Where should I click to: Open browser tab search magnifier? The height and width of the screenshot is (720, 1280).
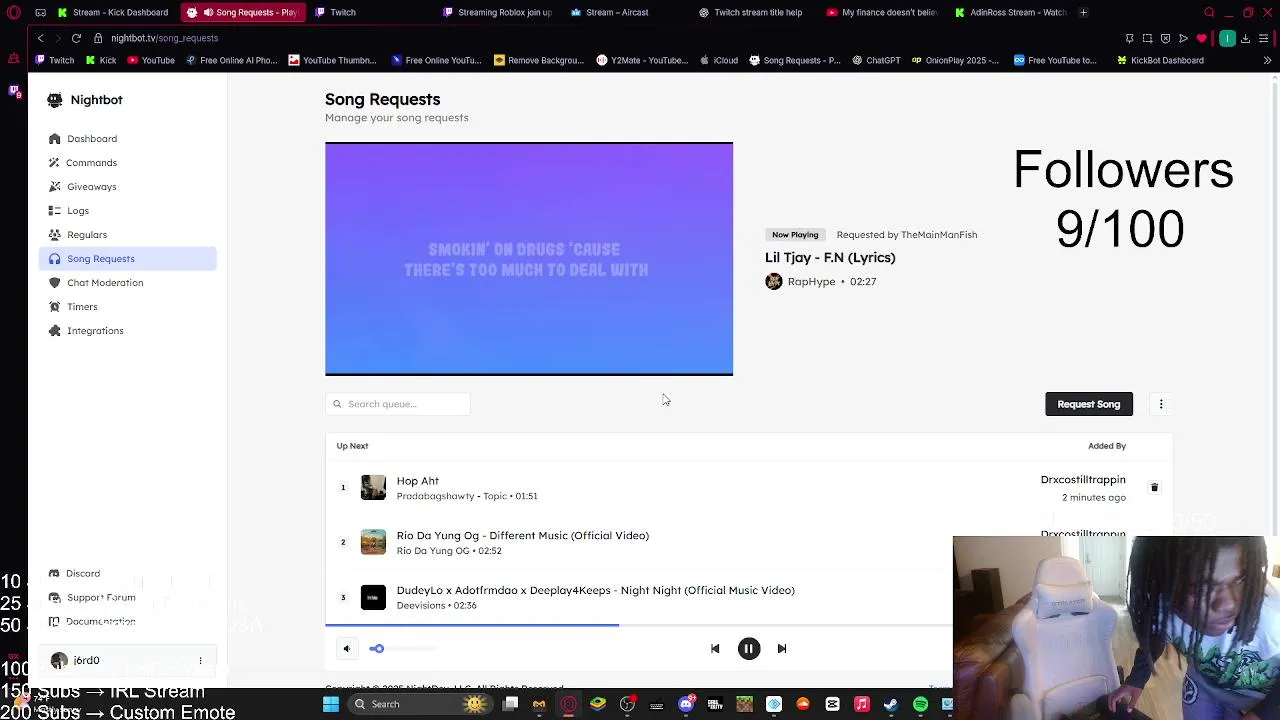(x=1209, y=12)
